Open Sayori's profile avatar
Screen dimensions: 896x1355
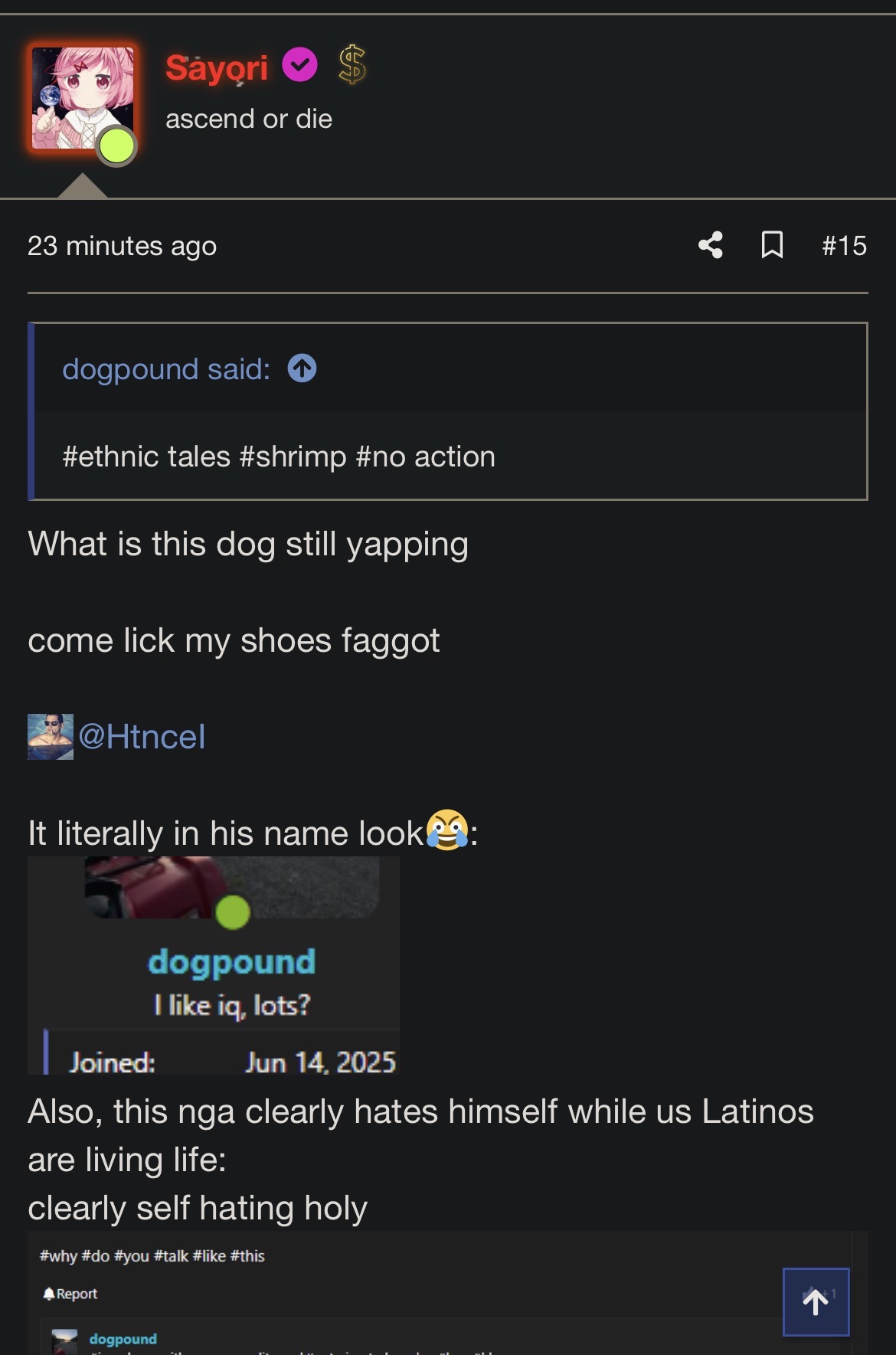click(83, 98)
